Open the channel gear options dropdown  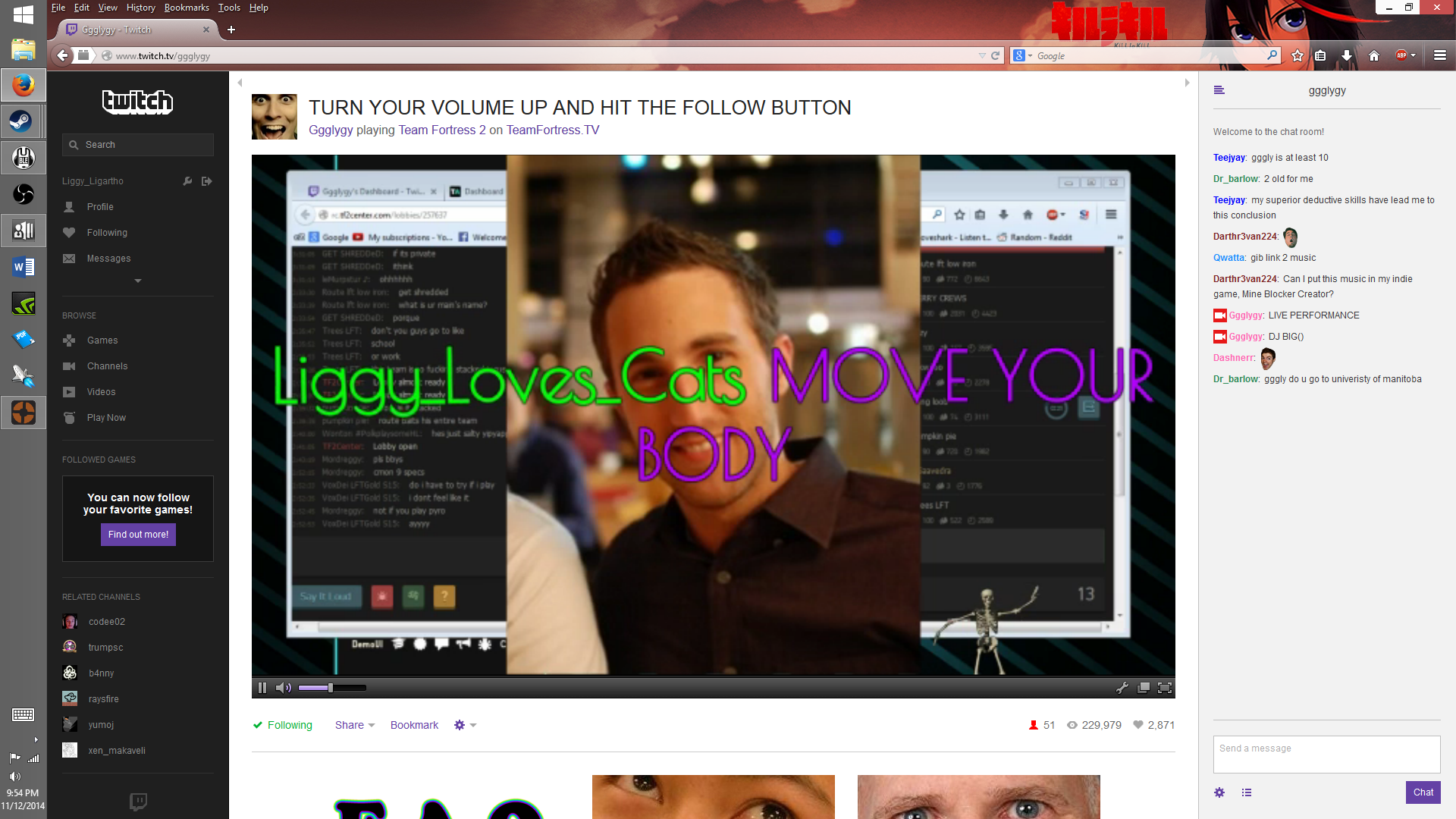click(x=465, y=725)
